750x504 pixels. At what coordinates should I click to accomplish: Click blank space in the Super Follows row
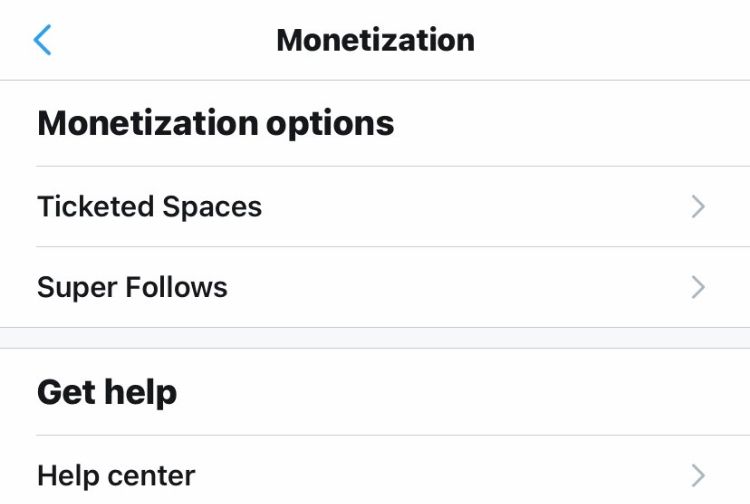coord(459,287)
